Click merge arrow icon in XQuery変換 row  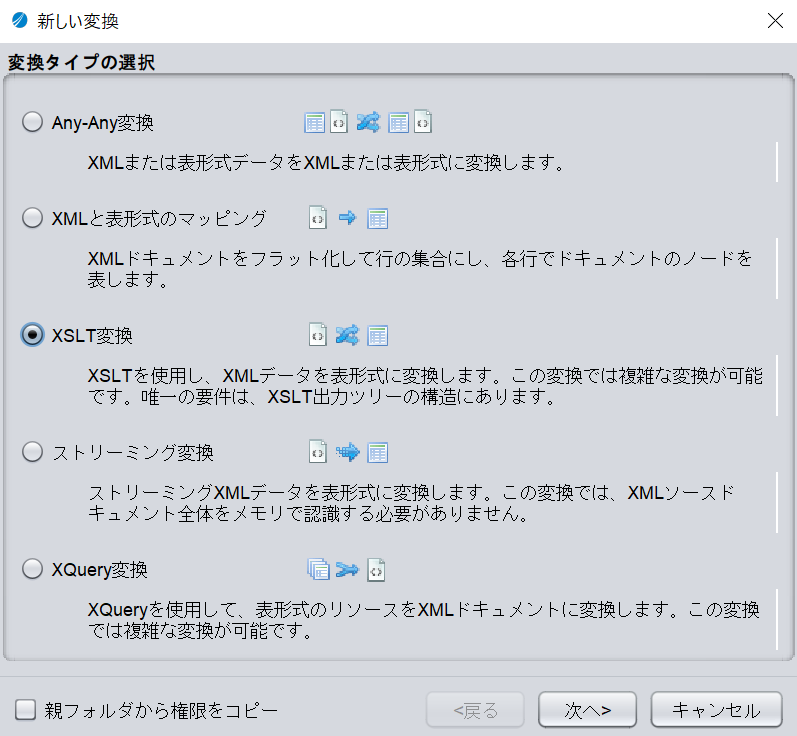coord(347,570)
